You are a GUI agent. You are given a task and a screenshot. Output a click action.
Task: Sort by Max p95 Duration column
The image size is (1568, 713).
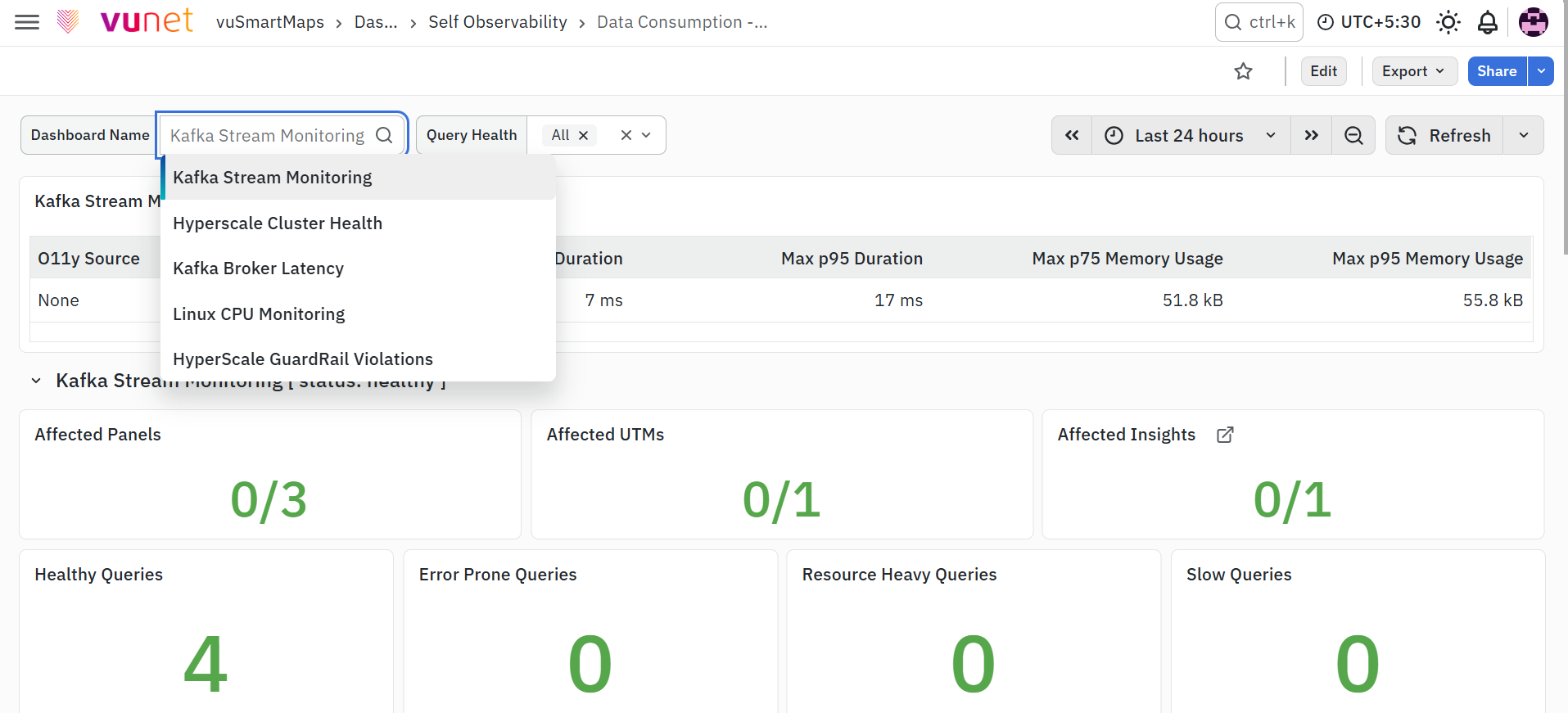click(852, 259)
